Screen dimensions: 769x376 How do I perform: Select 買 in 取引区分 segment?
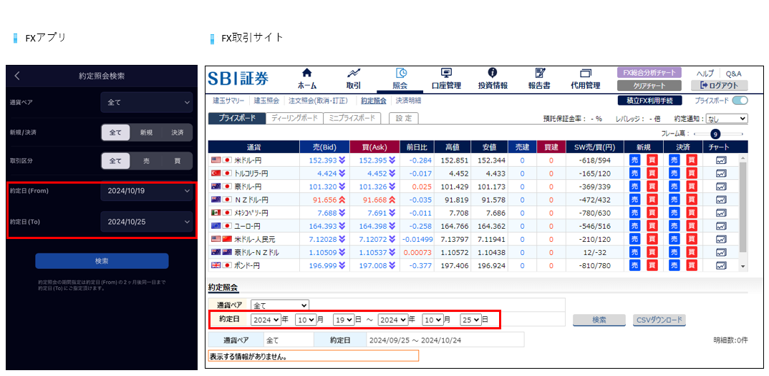click(x=178, y=161)
